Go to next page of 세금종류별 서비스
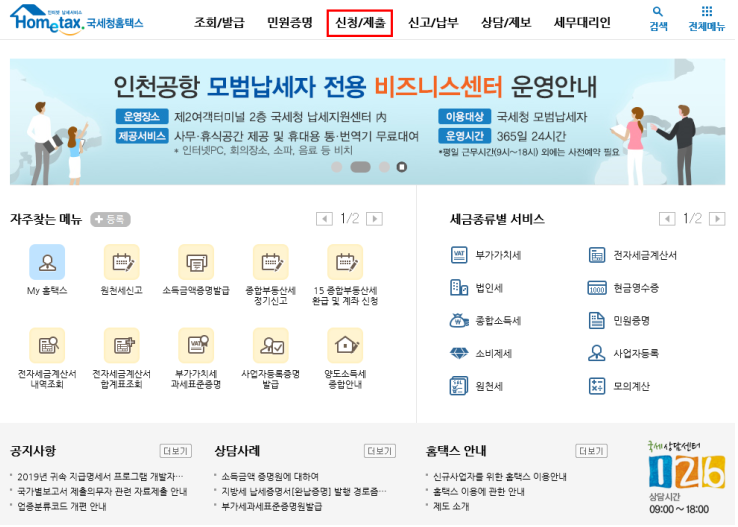Image resolution: width=738 pixels, height=527 pixels. [x=717, y=219]
